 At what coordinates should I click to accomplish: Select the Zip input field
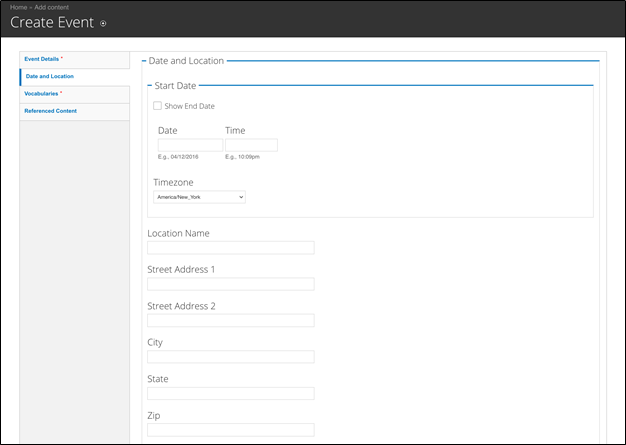tap(230, 430)
